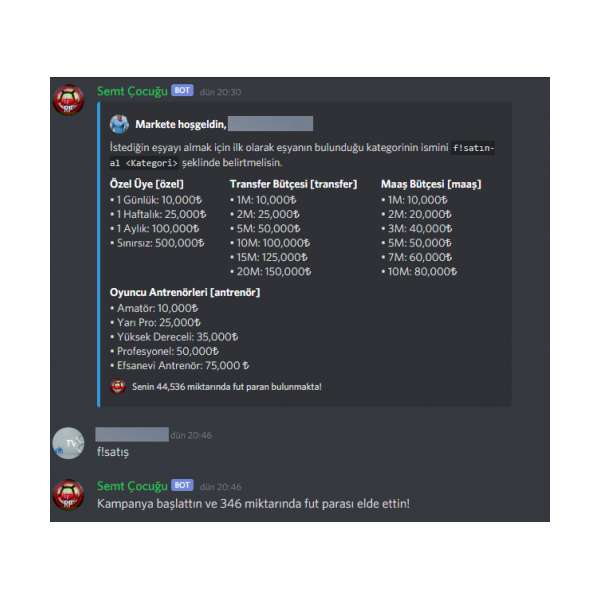Select the Maaş Bütçesi [maaş] heading
The image size is (600, 600).
tap(431, 184)
